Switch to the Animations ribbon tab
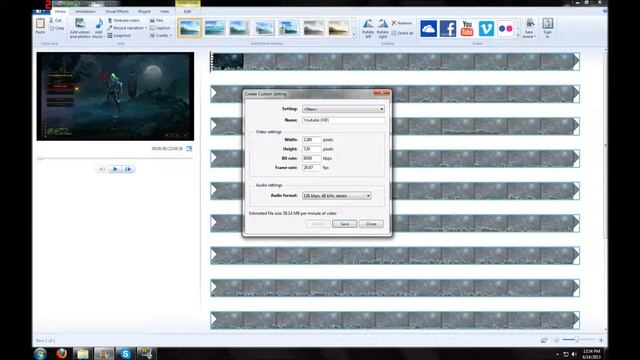This screenshot has width=640, height=360. click(85, 11)
